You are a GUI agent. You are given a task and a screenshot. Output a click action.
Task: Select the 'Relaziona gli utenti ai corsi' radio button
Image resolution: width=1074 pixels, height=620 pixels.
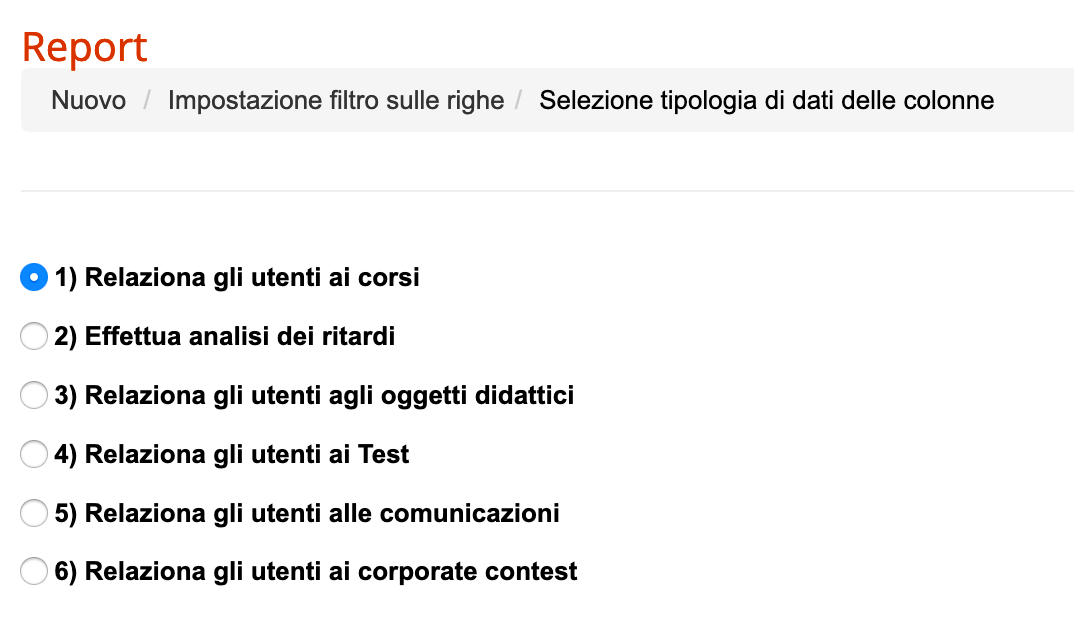click(34, 278)
